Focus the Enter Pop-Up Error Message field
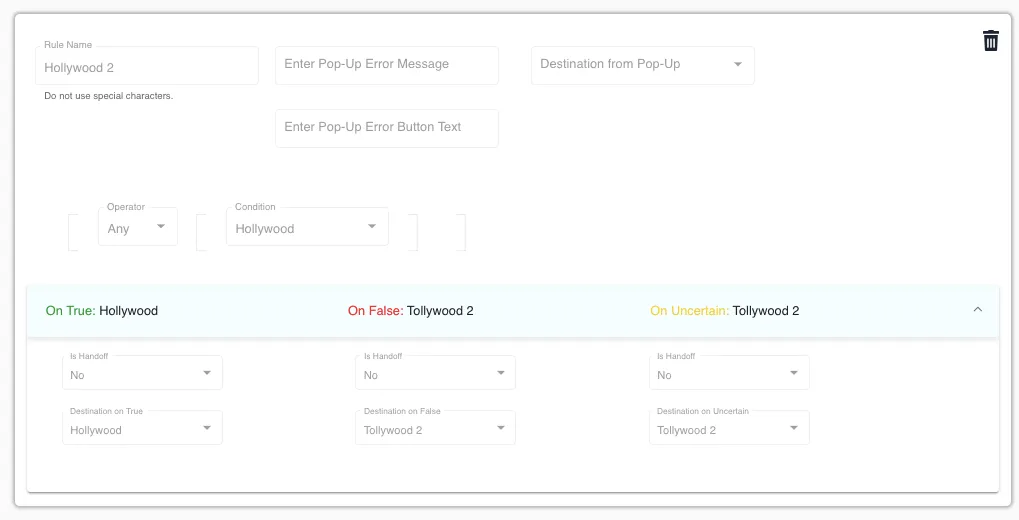1019x520 pixels. [387, 65]
